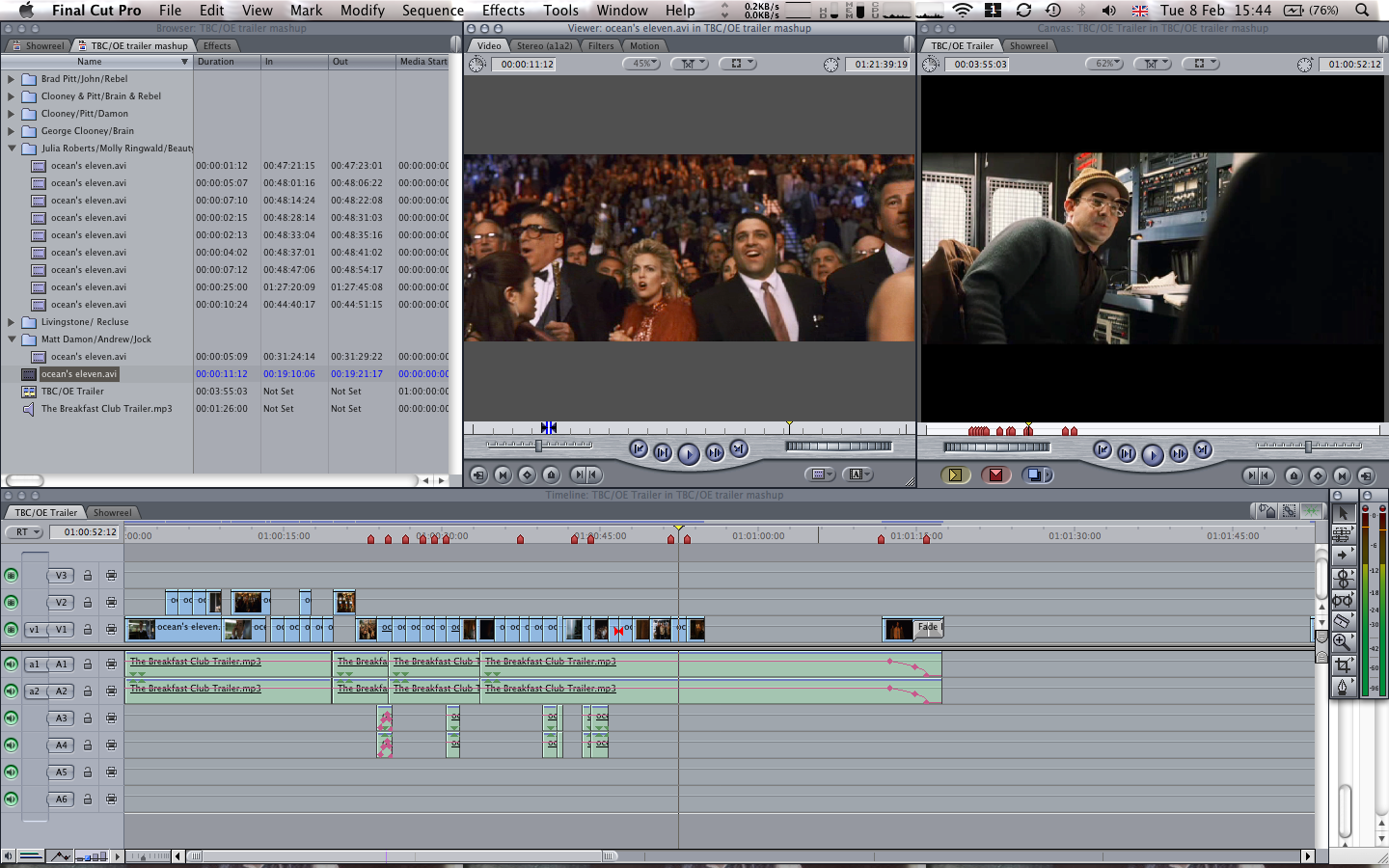Sort the browser by Duration column header
The height and width of the screenshot is (868, 1389).
pyautogui.click(x=216, y=62)
